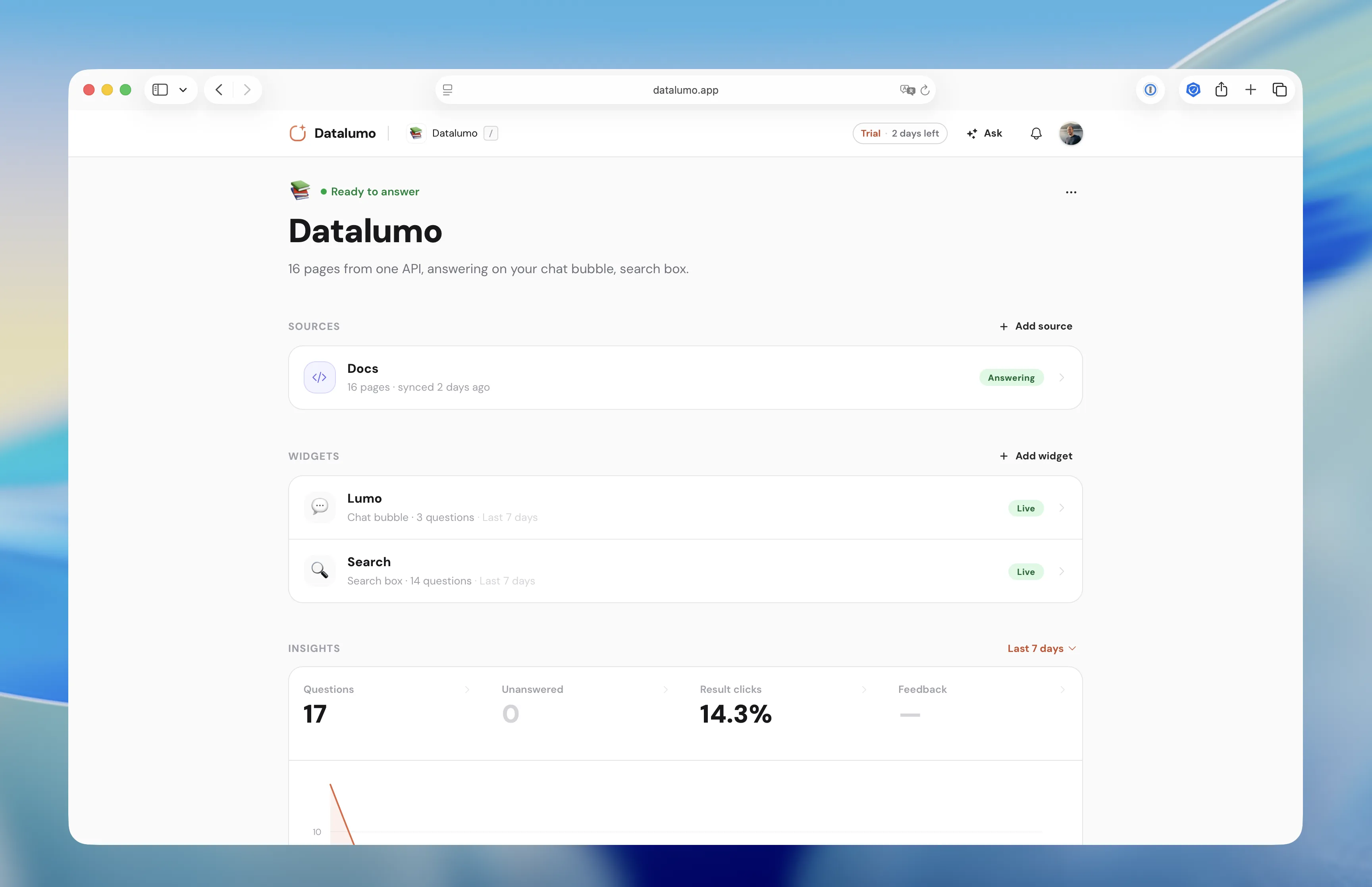Click the Result clicks value 14.3%
The height and width of the screenshot is (887, 1372).
click(x=736, y=714)
